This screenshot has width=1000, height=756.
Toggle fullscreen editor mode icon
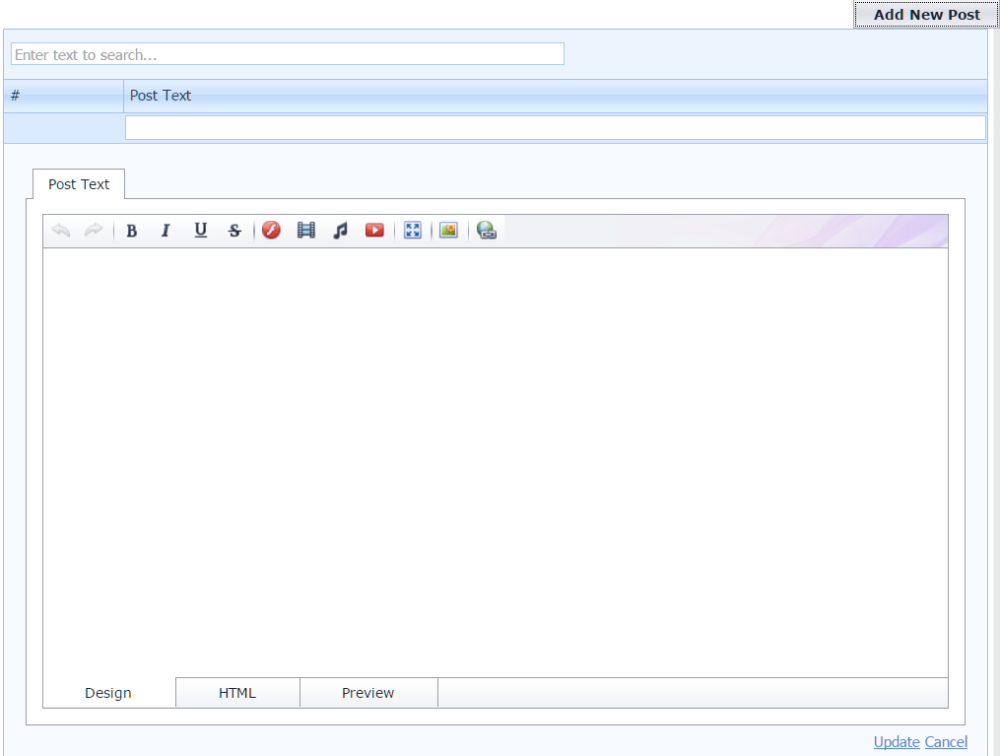click(x=413, y=230)
